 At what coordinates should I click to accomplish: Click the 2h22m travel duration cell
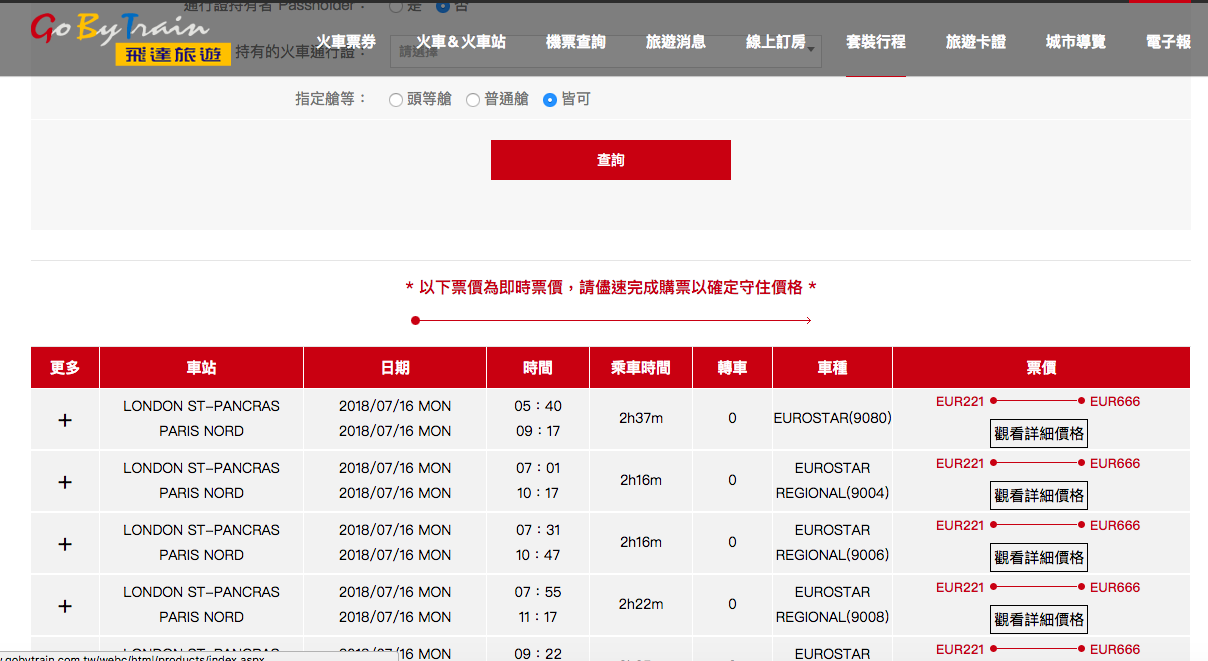(x=641, y=604)
